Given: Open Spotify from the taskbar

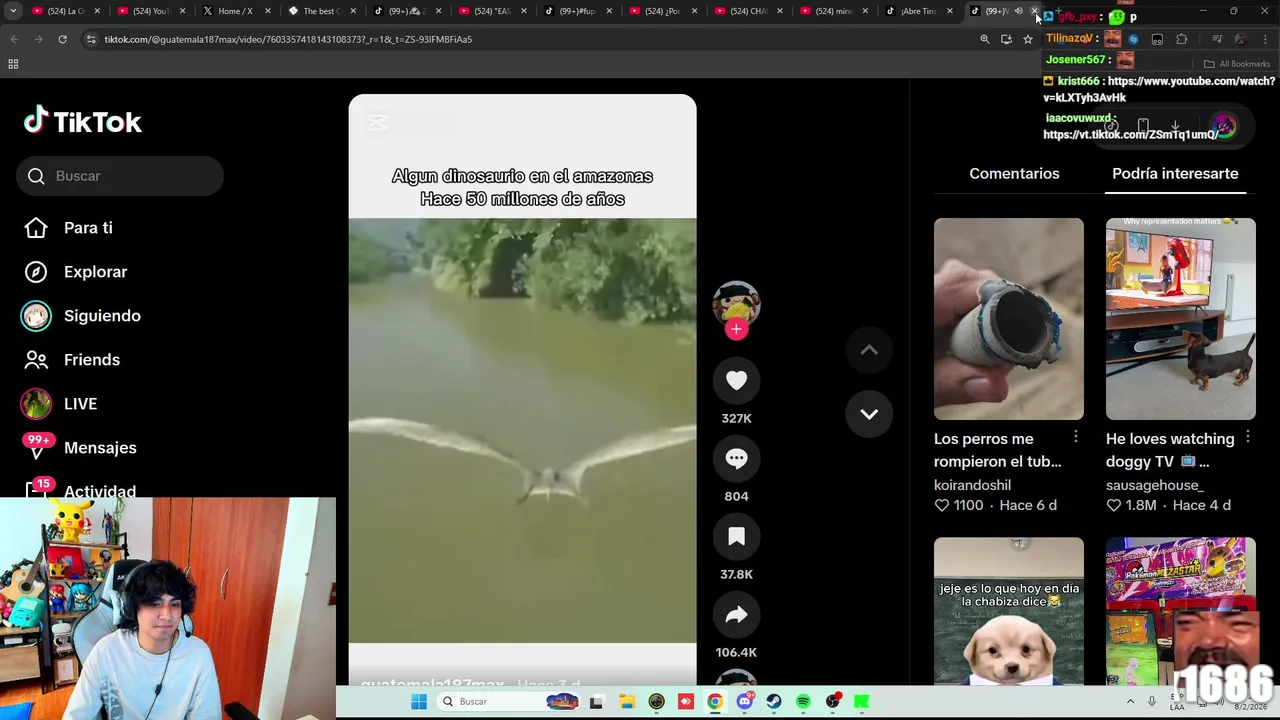Looking at the screenshot, I should tap(803, 702).
